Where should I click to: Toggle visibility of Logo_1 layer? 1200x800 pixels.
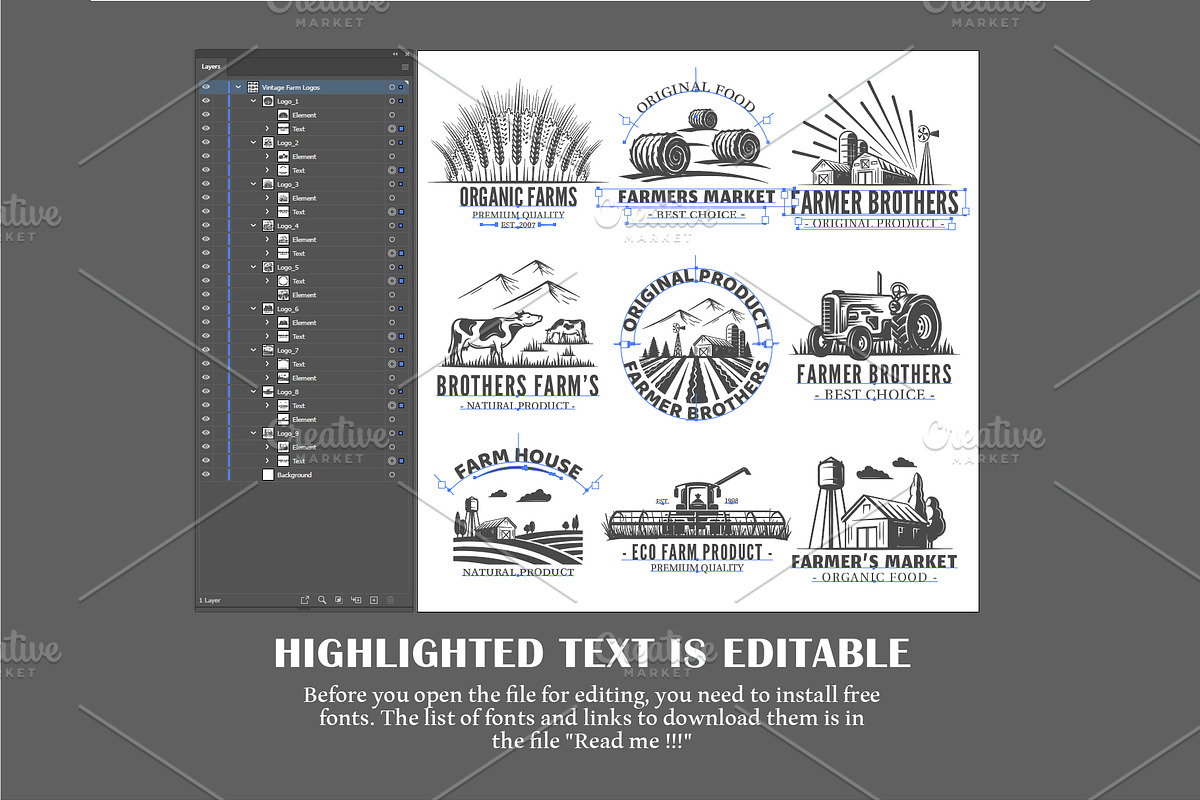(206, 102)
